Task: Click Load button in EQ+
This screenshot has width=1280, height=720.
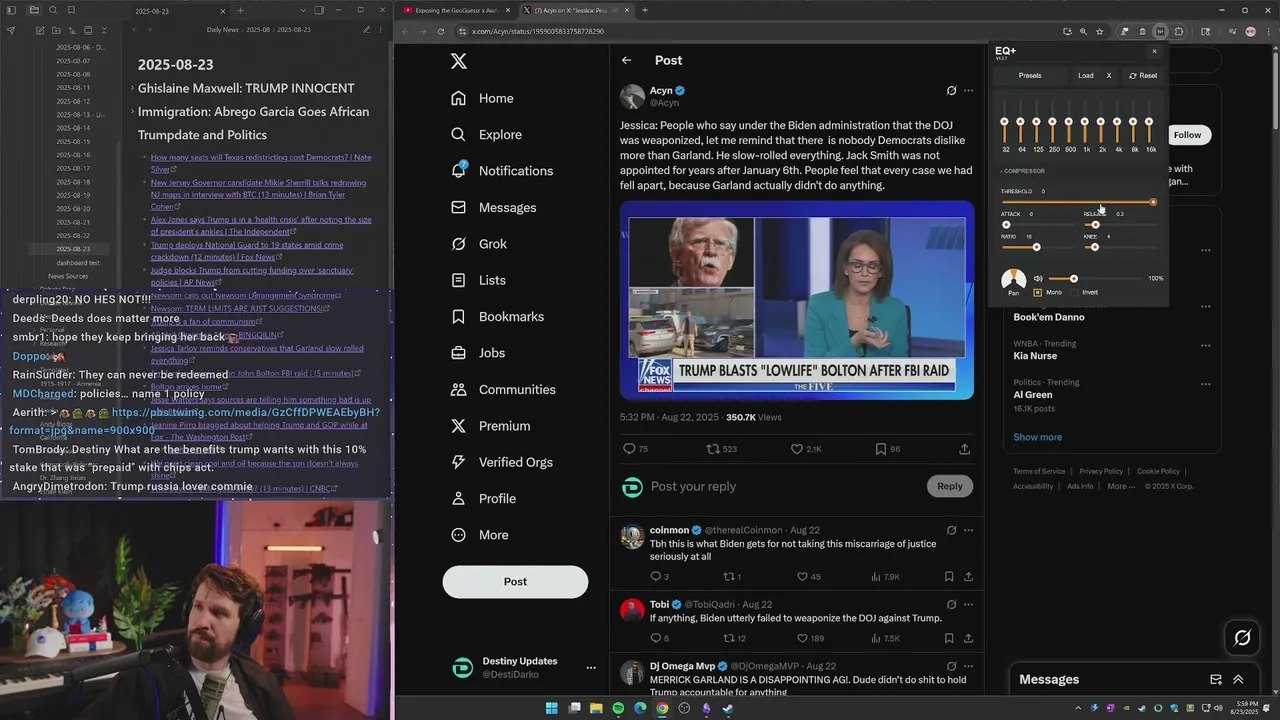Action: 1086,76
